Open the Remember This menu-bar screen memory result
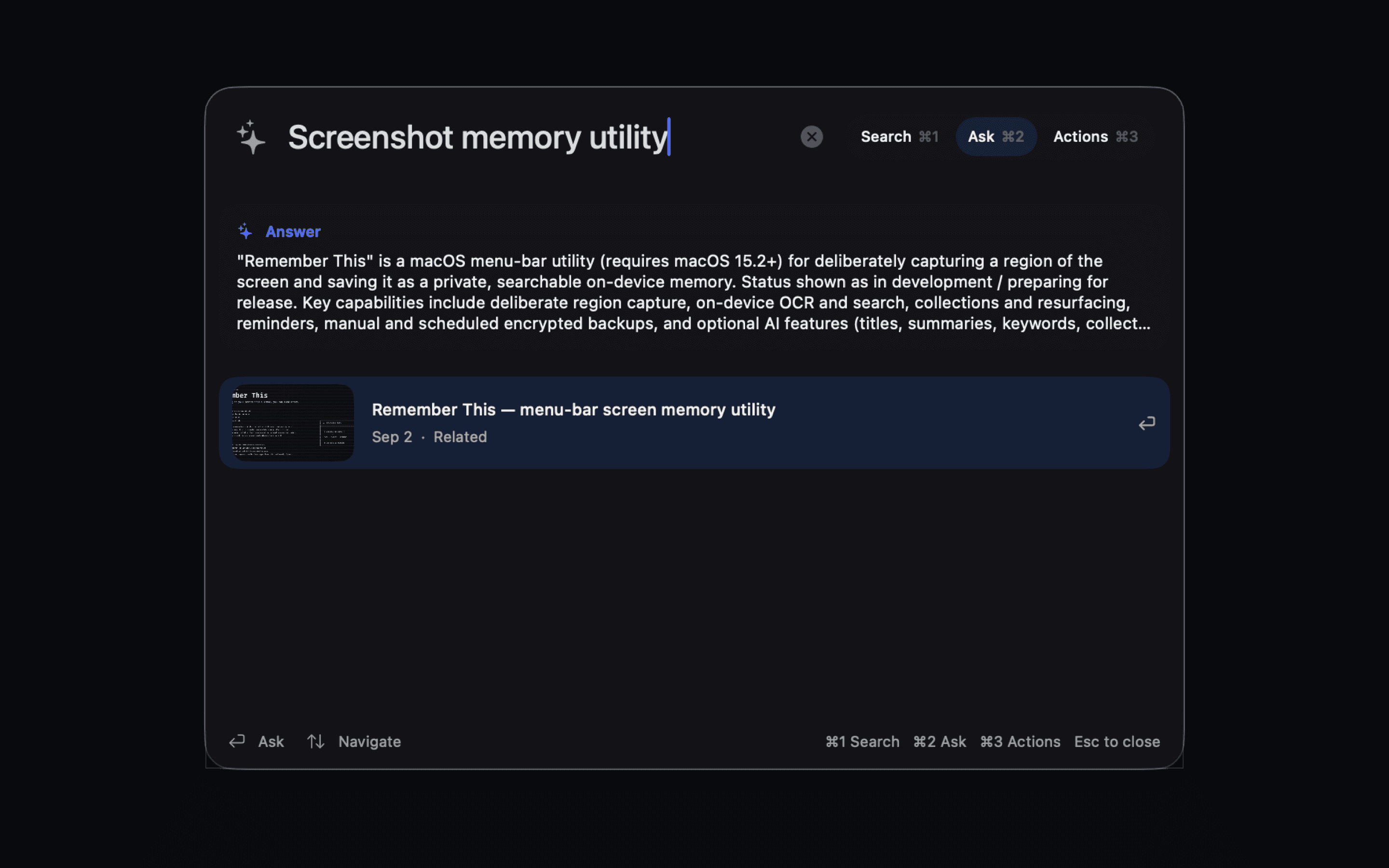 pos(694,422)
